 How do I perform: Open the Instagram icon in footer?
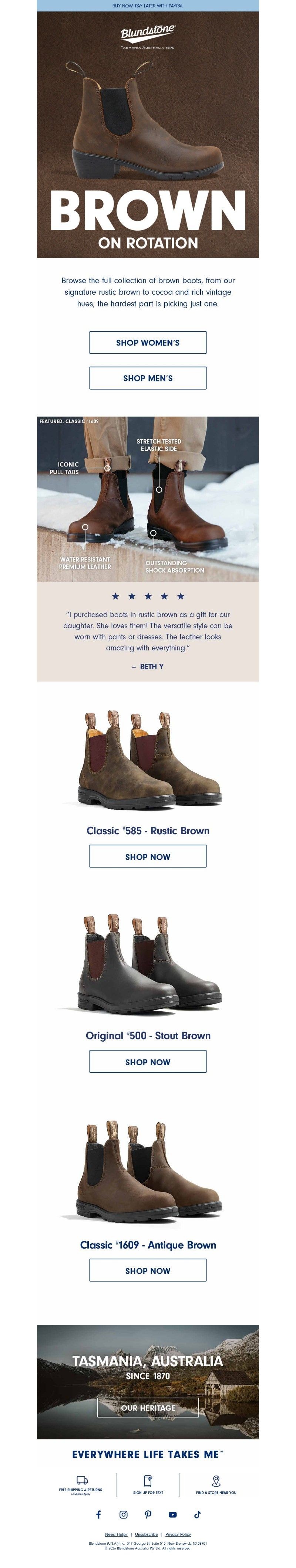coord(124,1514)
